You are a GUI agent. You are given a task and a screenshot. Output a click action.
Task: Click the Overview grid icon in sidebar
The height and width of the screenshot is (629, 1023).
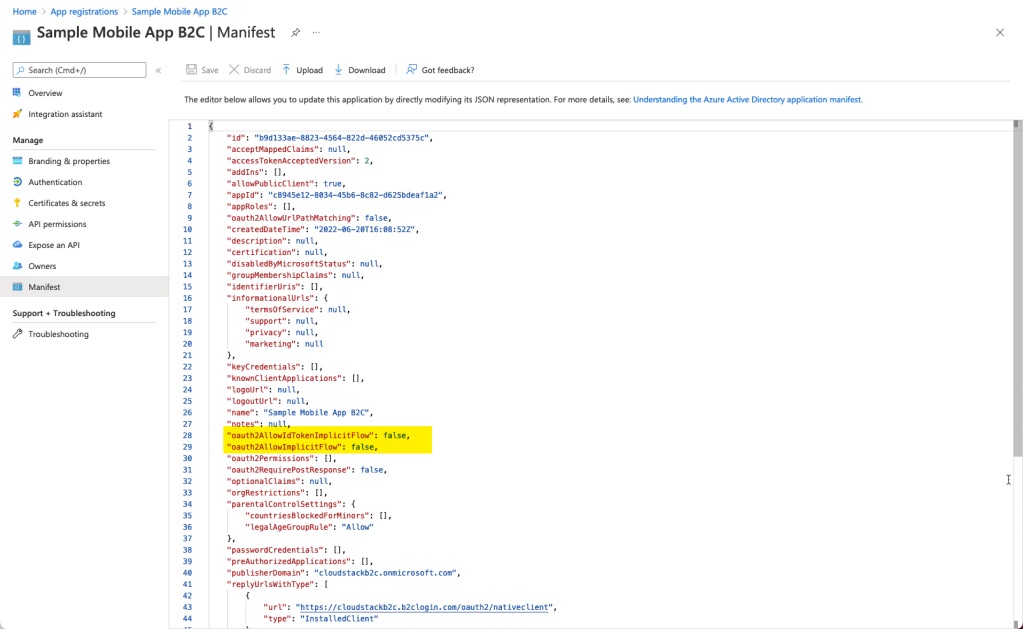(18, 93)
